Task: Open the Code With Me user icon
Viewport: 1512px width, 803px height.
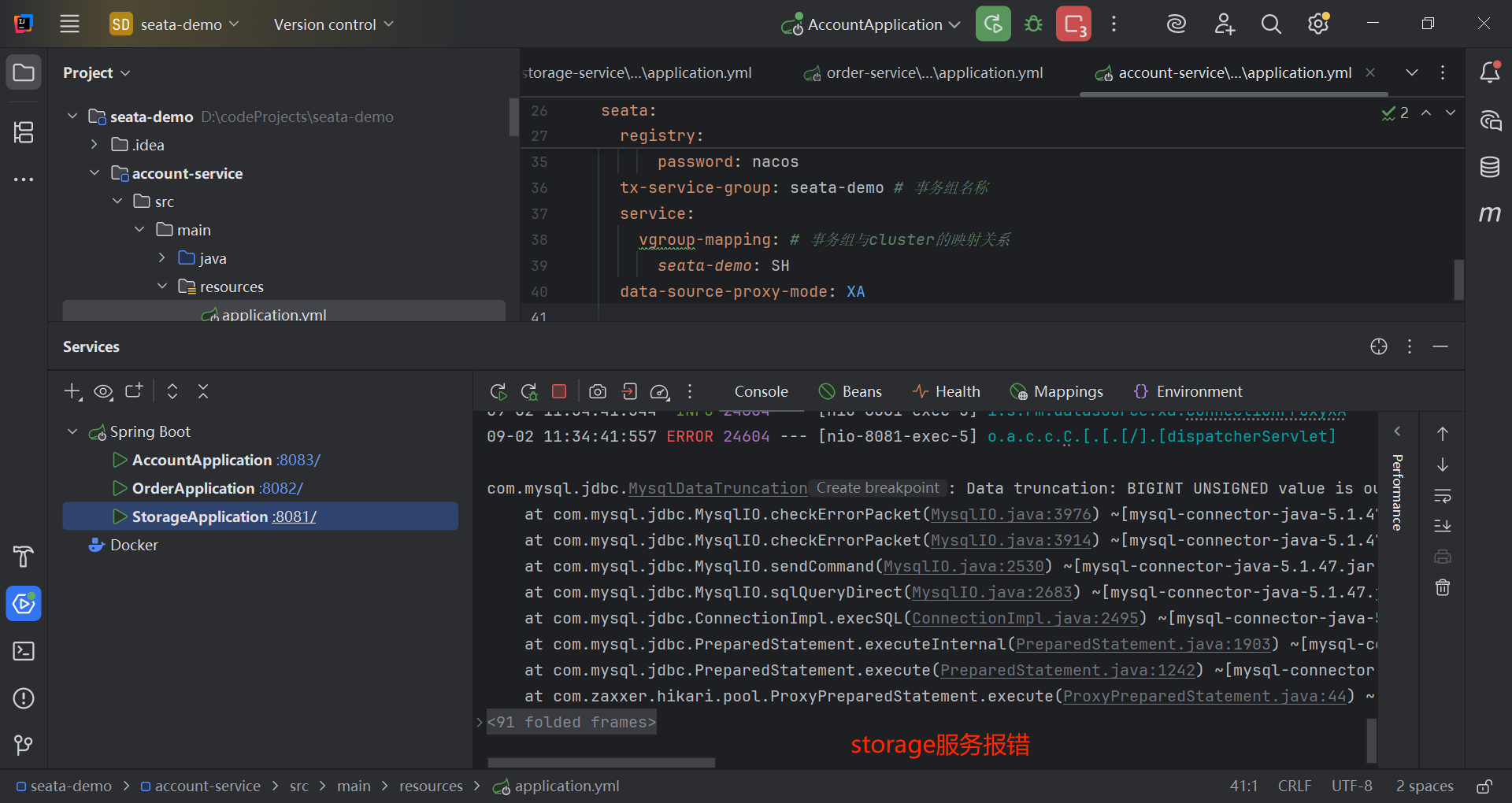Action: point(1224,24)
